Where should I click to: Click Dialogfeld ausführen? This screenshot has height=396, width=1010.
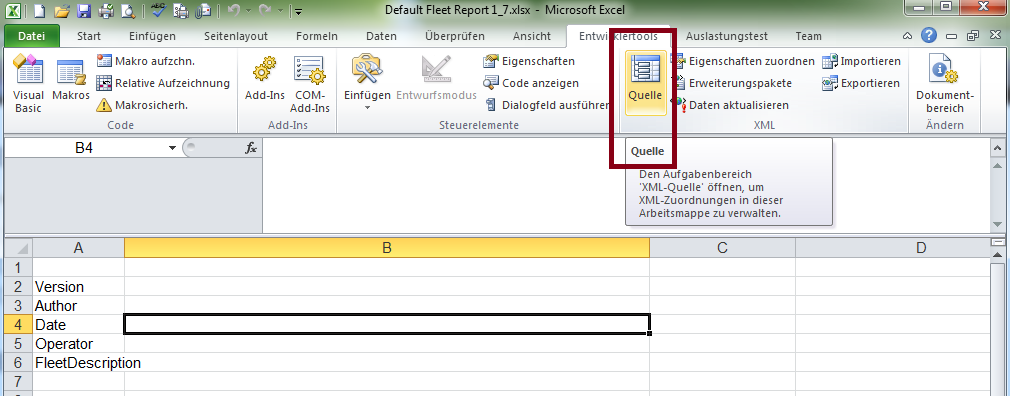[x=546, y=105]
